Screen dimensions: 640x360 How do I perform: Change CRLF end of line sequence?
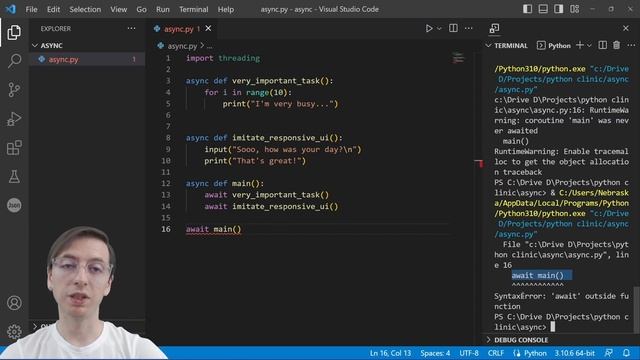tap(496, 353)
